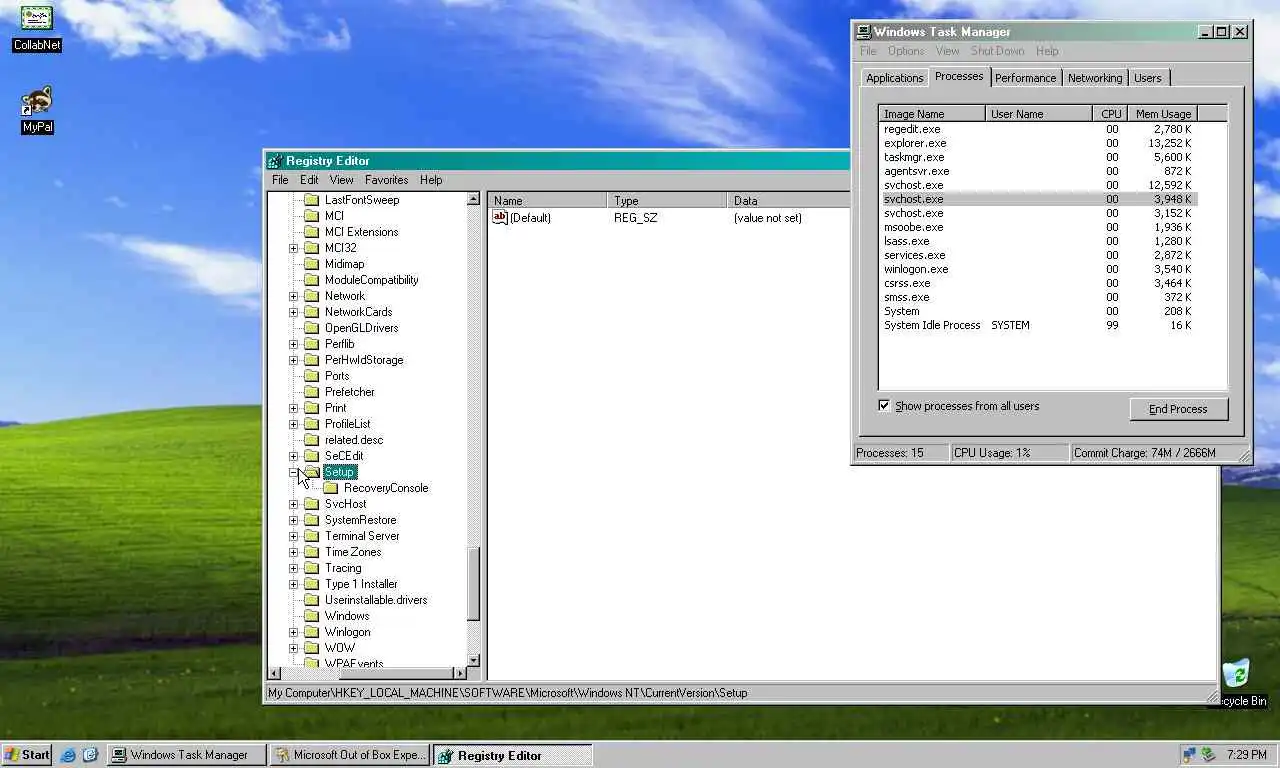The width and height of the screenshot is (1280, 768).
Task: Click the Task Manager title bar icon
Action: (x=864, y=32)
